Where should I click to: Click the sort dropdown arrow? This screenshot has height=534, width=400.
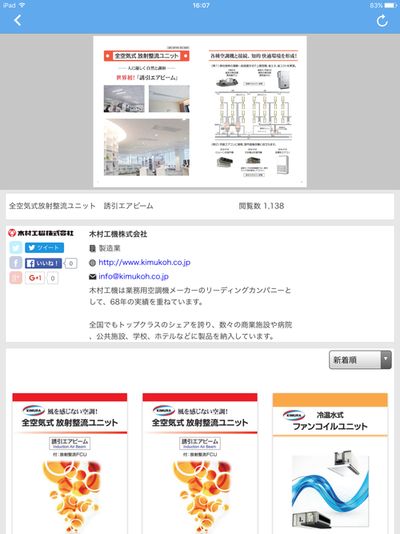pos(386,360)
